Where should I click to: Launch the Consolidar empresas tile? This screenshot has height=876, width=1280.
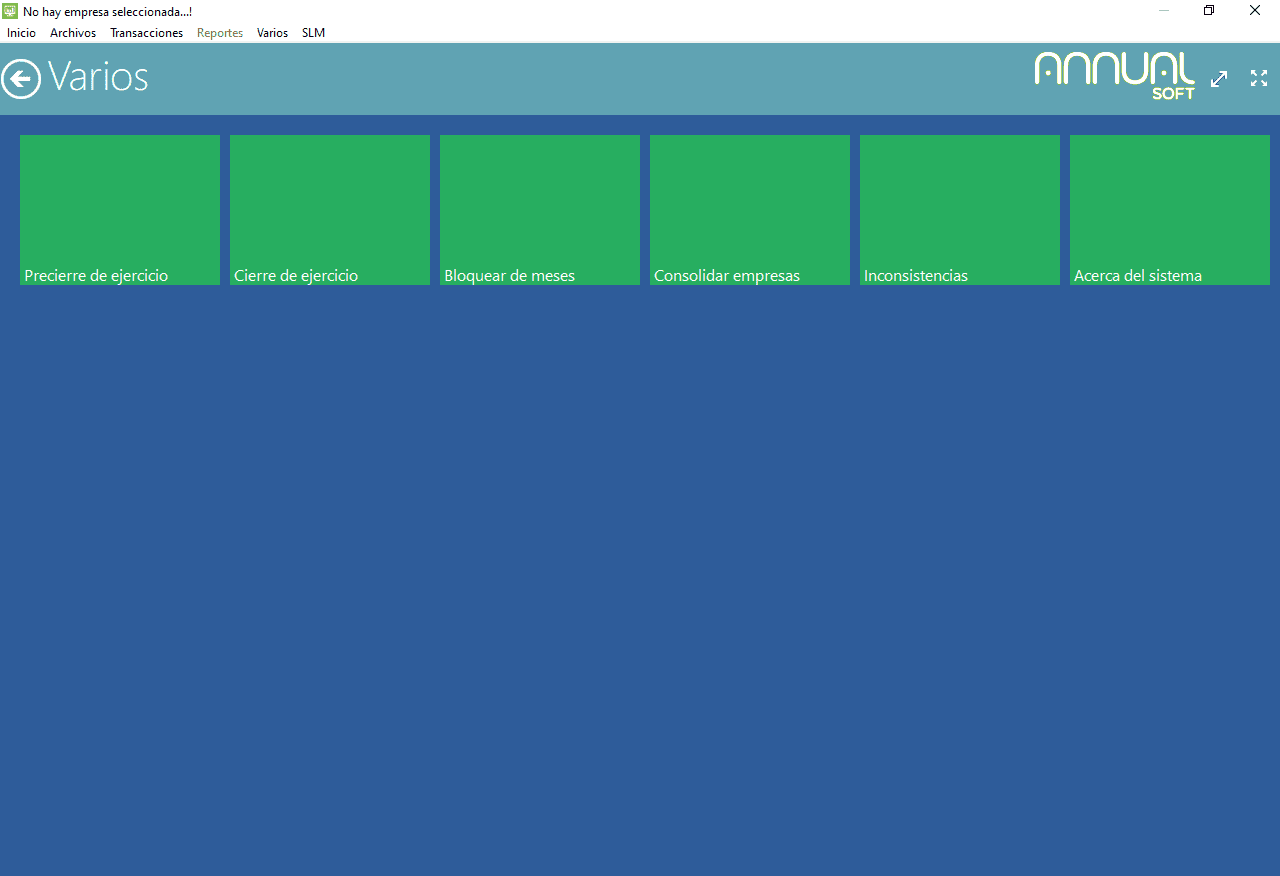750,210
